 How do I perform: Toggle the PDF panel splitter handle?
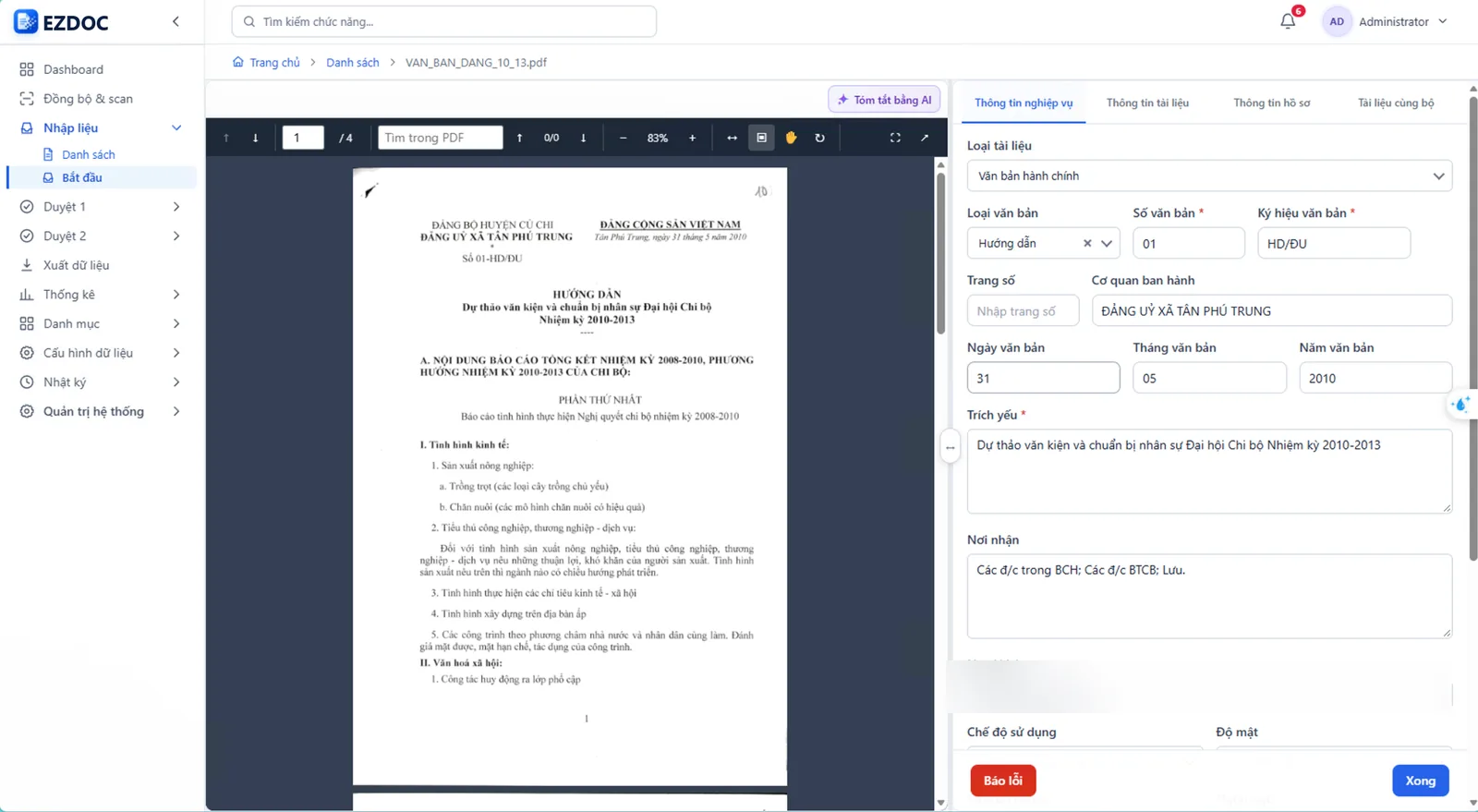tap(950, 447)
